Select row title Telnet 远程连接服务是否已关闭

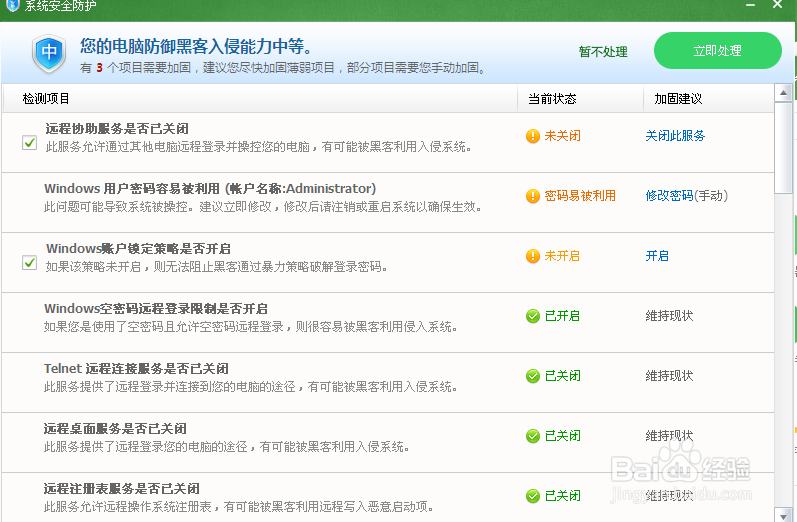pos(136,369)
